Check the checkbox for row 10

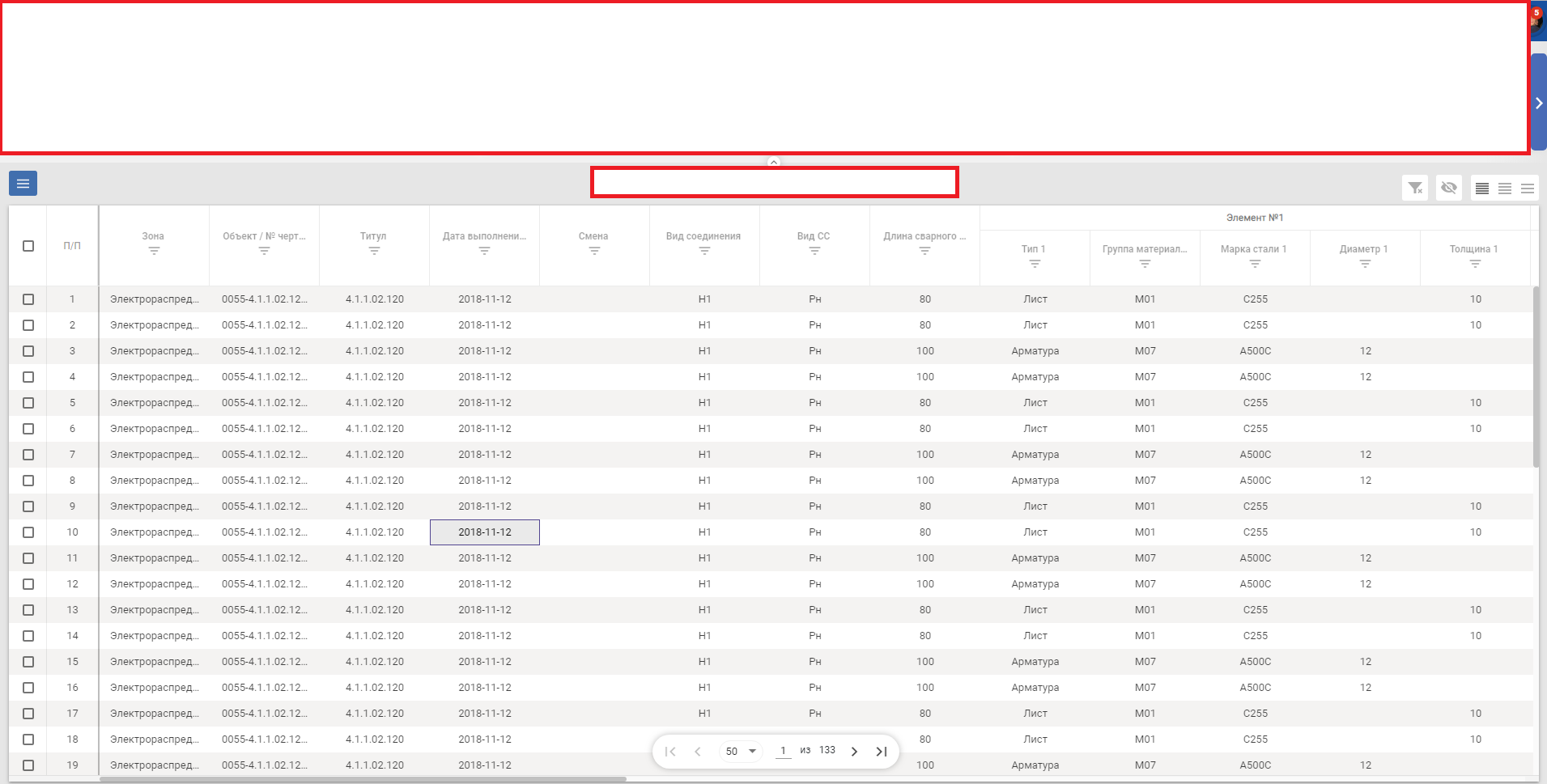tap(28, 532)
